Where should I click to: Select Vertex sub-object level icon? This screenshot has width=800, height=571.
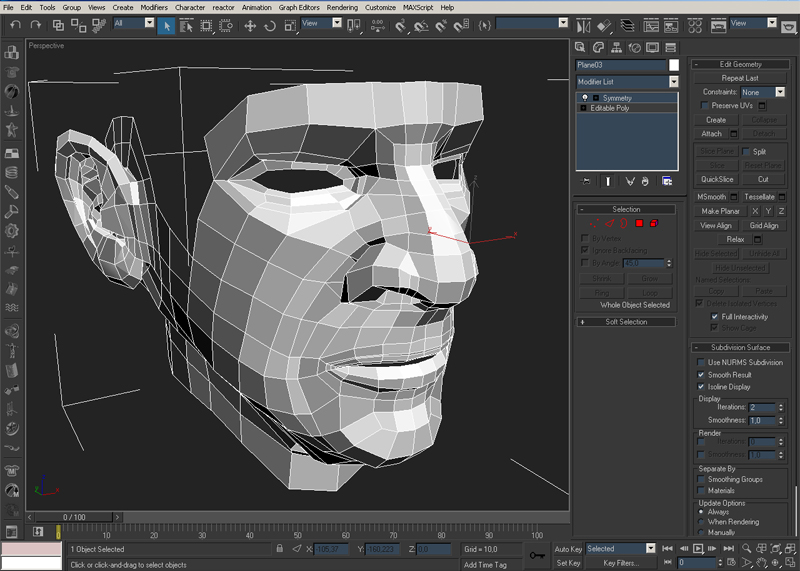(x=594, y=224)
